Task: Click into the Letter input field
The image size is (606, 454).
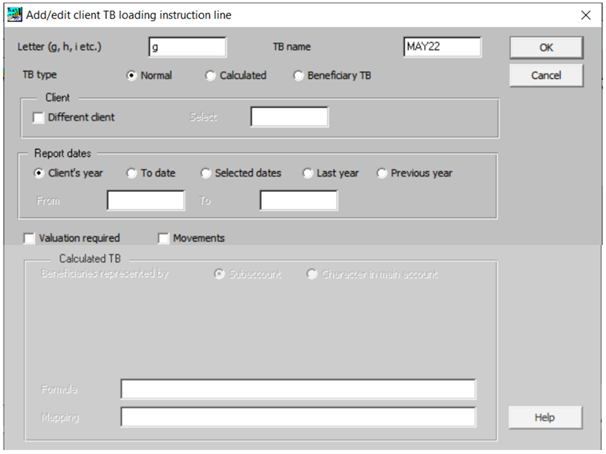Action: (187, 47)
